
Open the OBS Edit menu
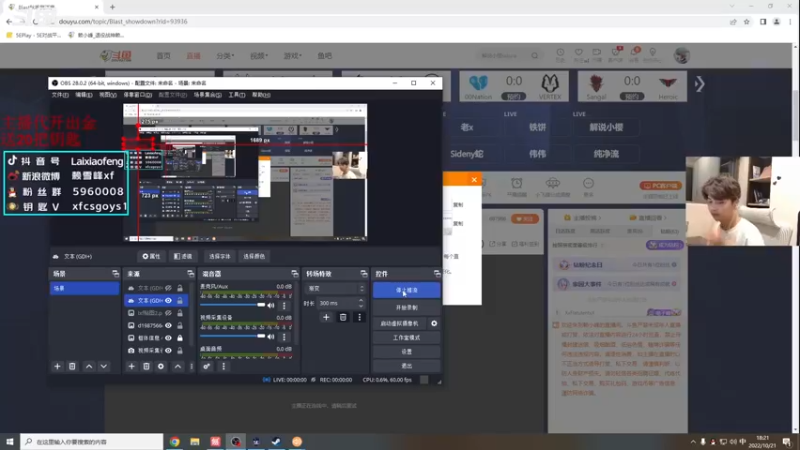pos(84,95)
